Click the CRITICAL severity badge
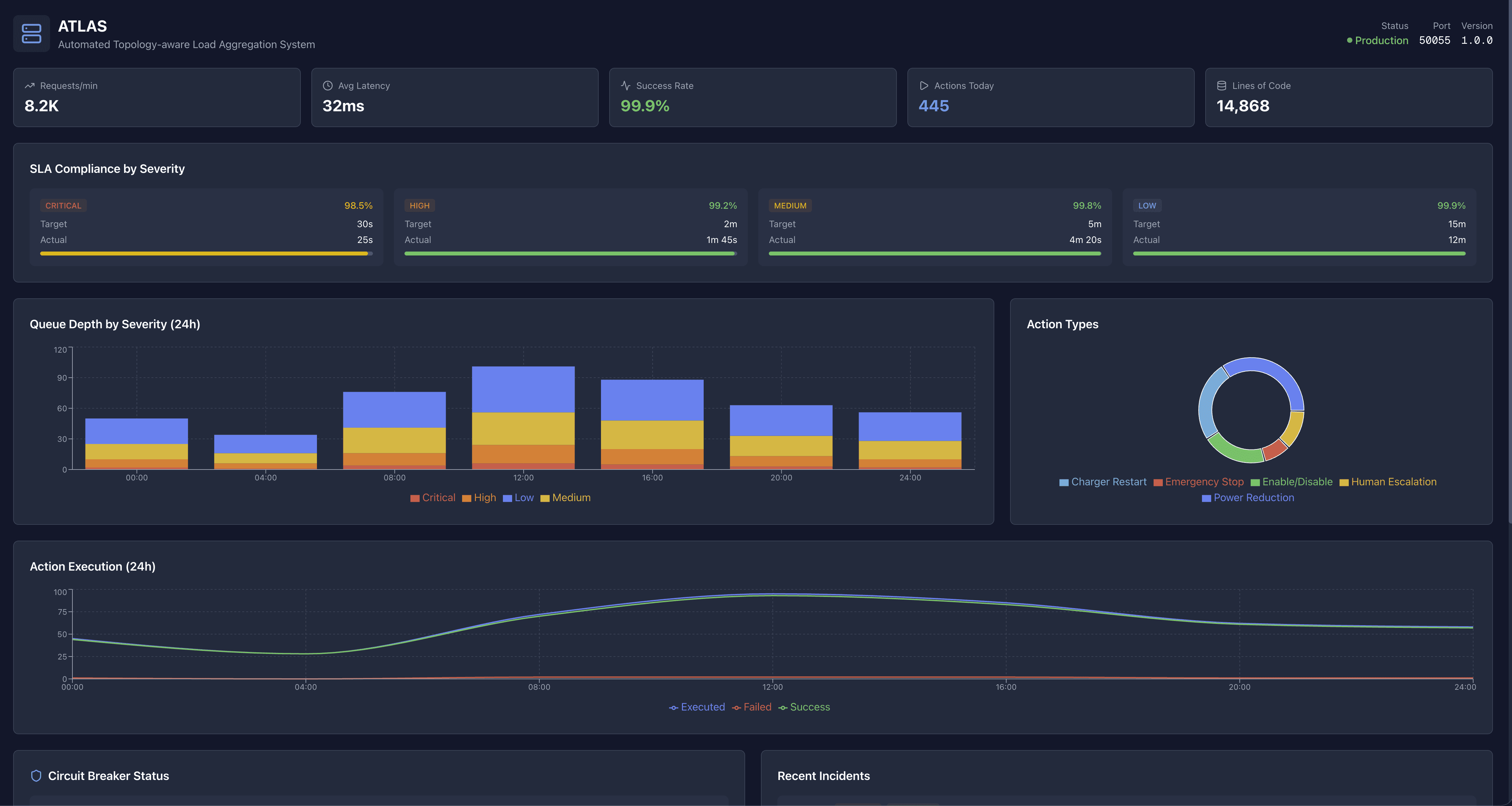 (x=64, y=205)
